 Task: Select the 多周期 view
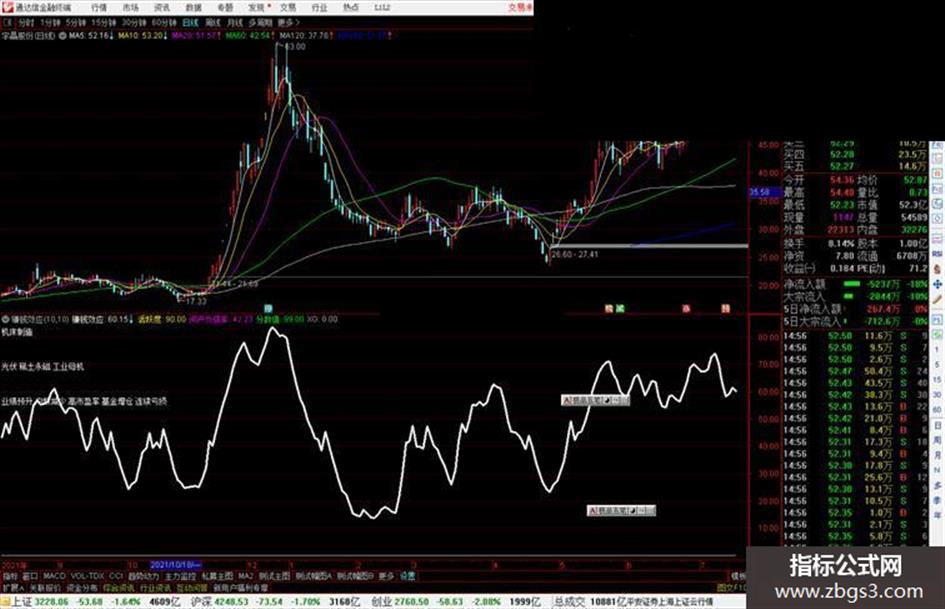tap(260, 22)
